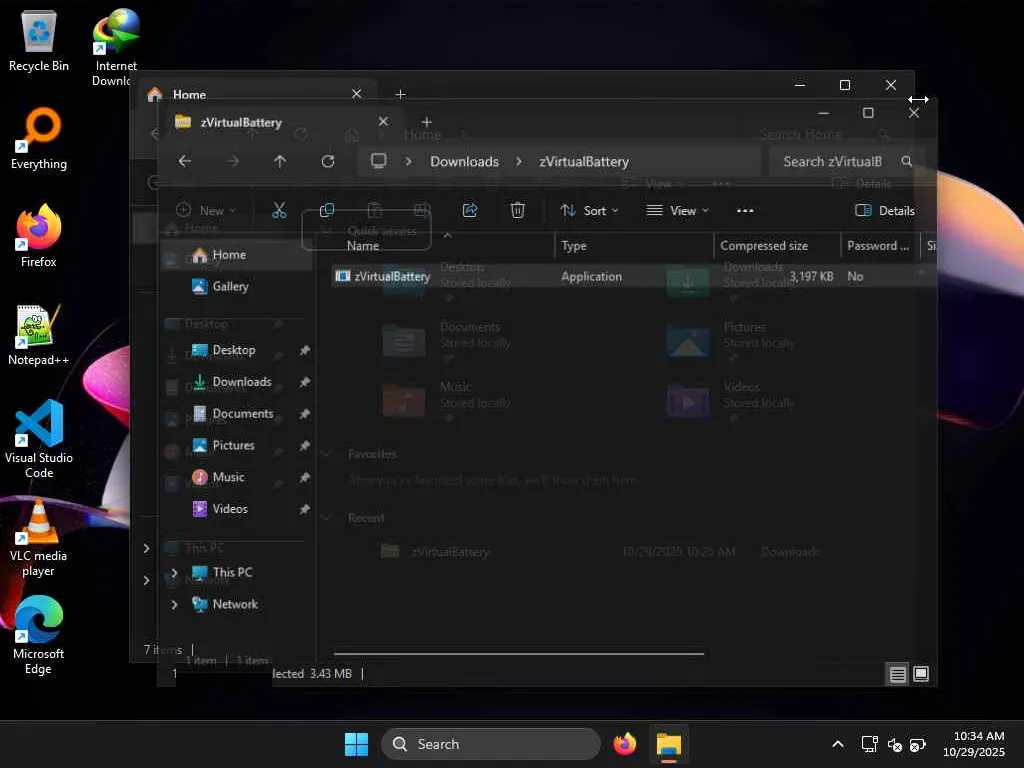Launch Visual Studio Code desktop shortcut
This screenshot has height=768, width=1024.
pyautogui.click(x=39, y=439)
